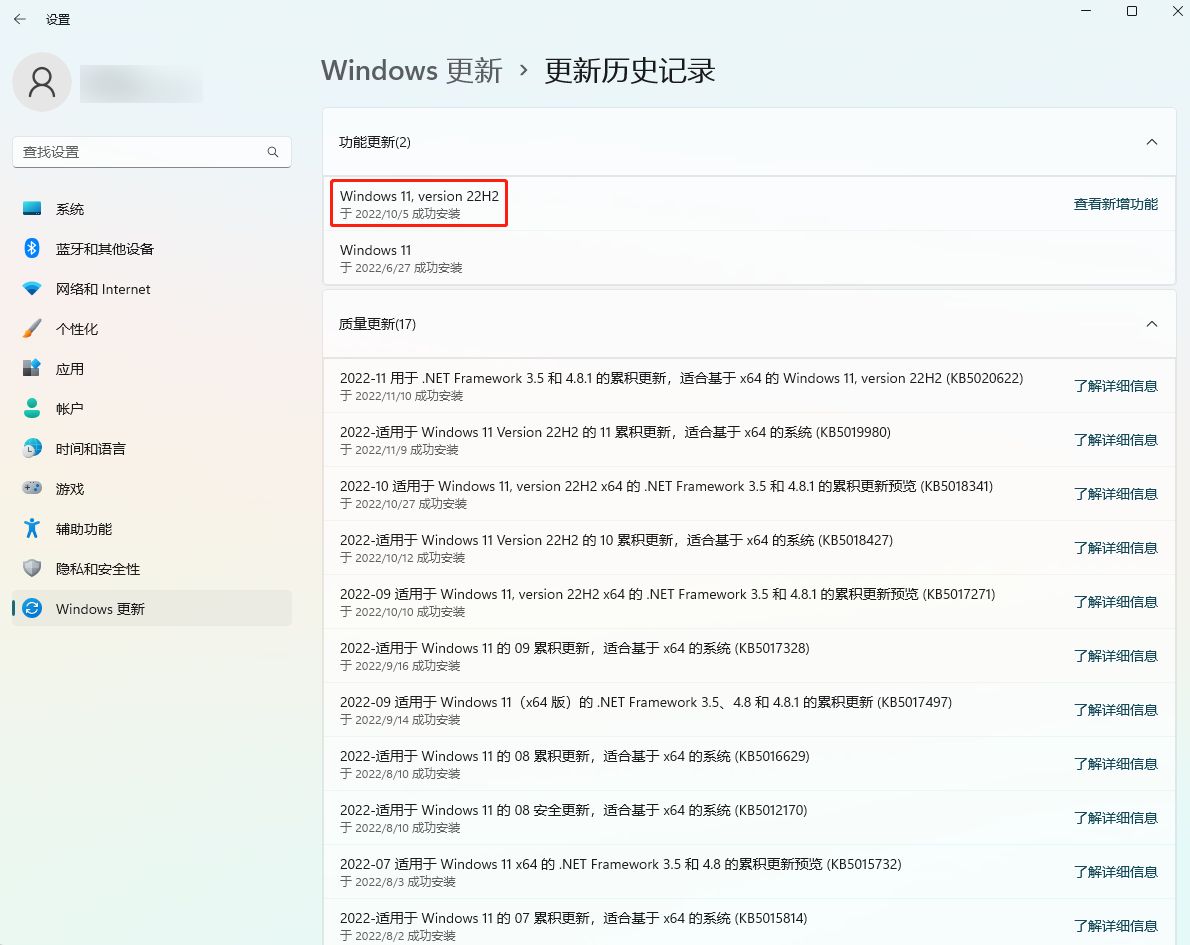Click KB5020622 update title text

(682, 378)
